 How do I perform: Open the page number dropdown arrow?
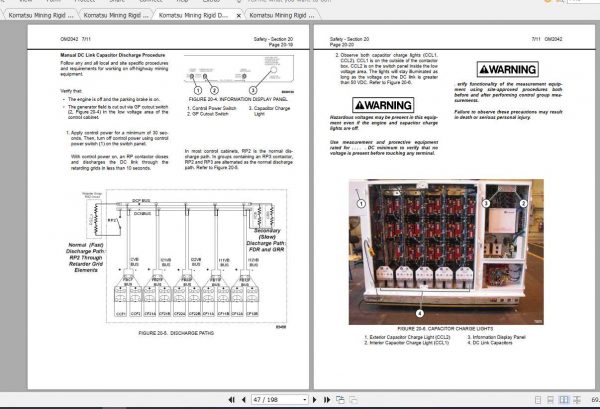305,400
